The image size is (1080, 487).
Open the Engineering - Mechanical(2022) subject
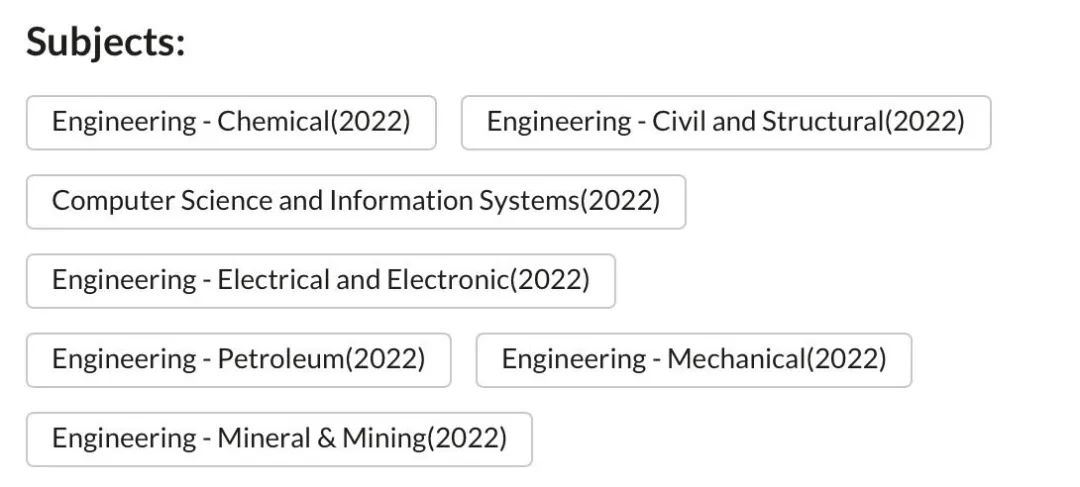(693, 359)
